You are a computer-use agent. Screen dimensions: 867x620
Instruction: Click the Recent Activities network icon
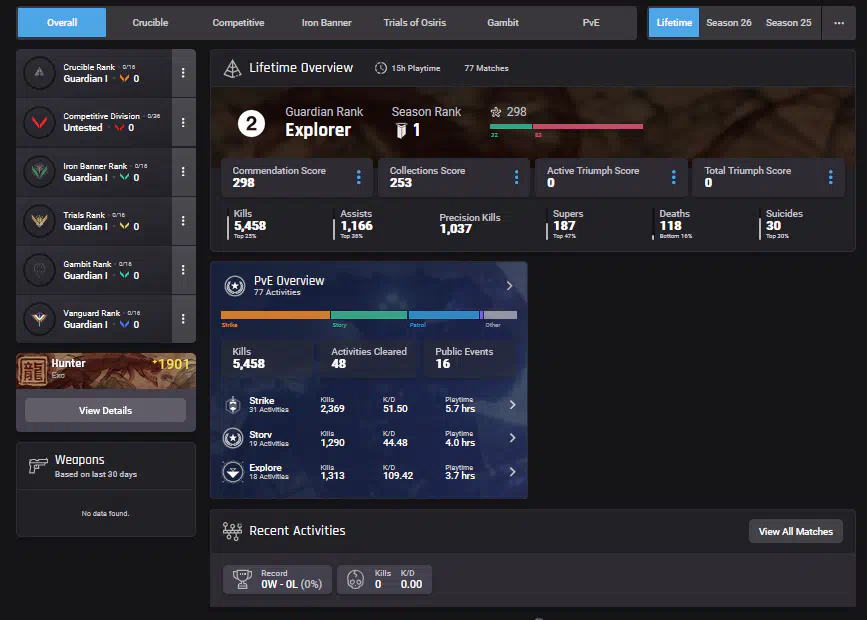[232, 531]
